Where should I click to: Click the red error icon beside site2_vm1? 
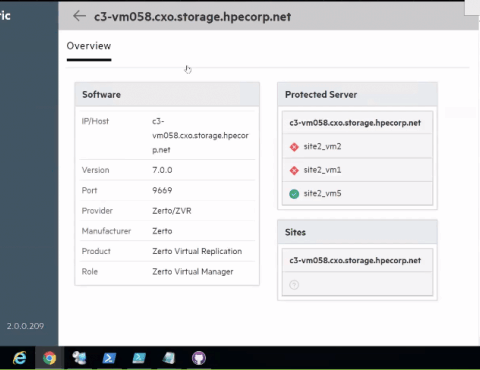[294, 170]
